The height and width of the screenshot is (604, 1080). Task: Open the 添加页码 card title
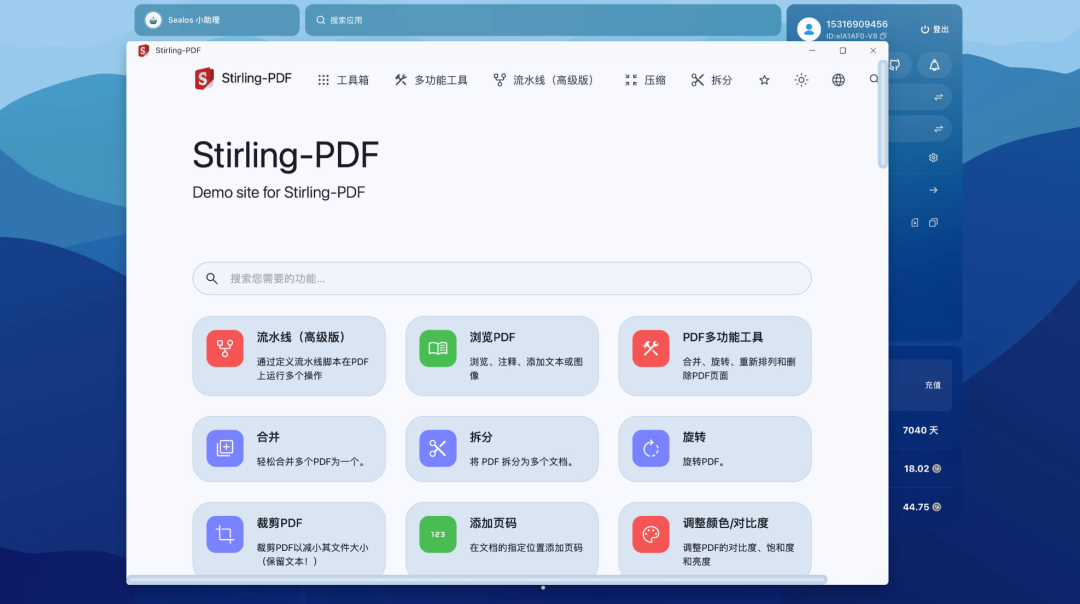493,523
